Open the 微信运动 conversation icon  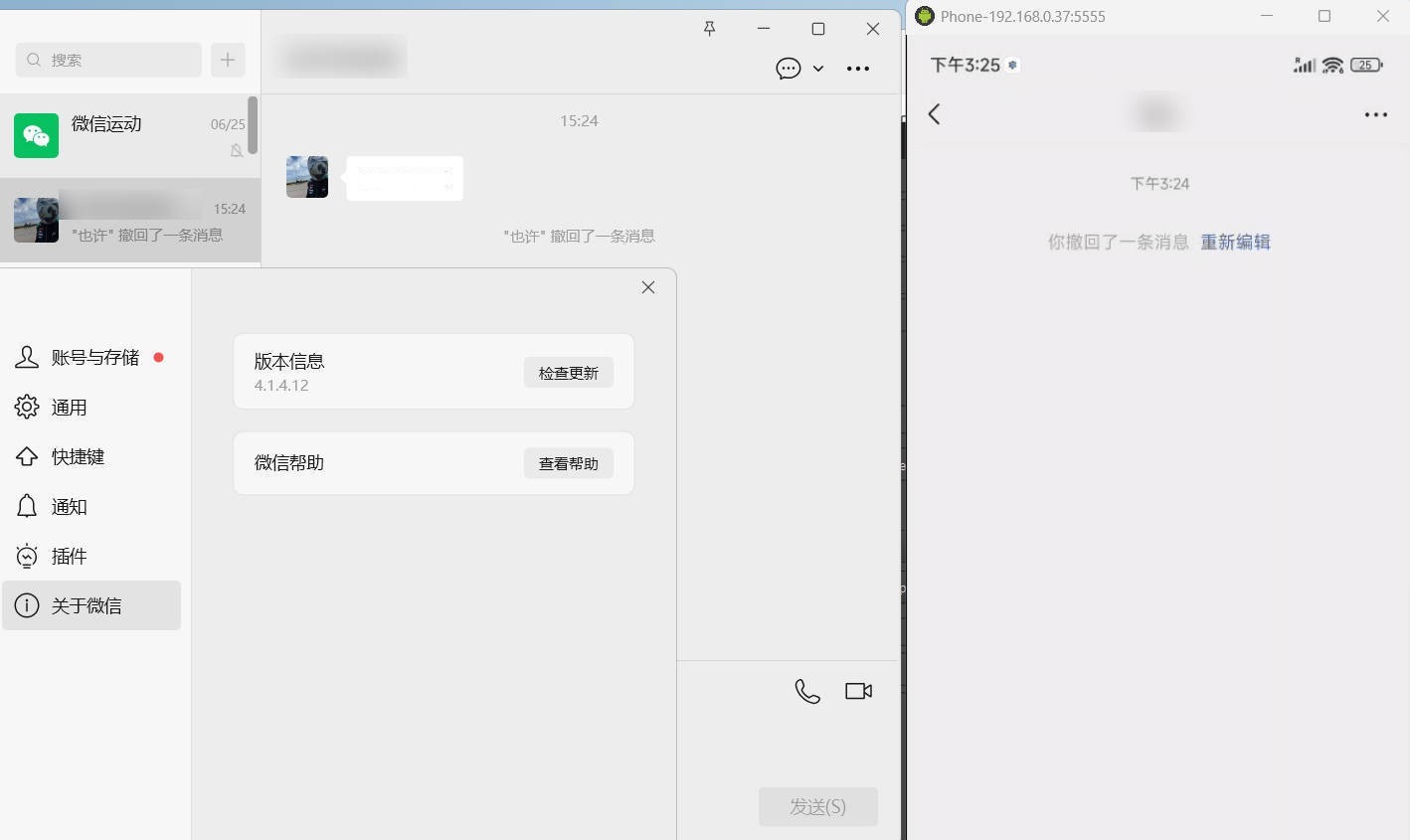36,135
